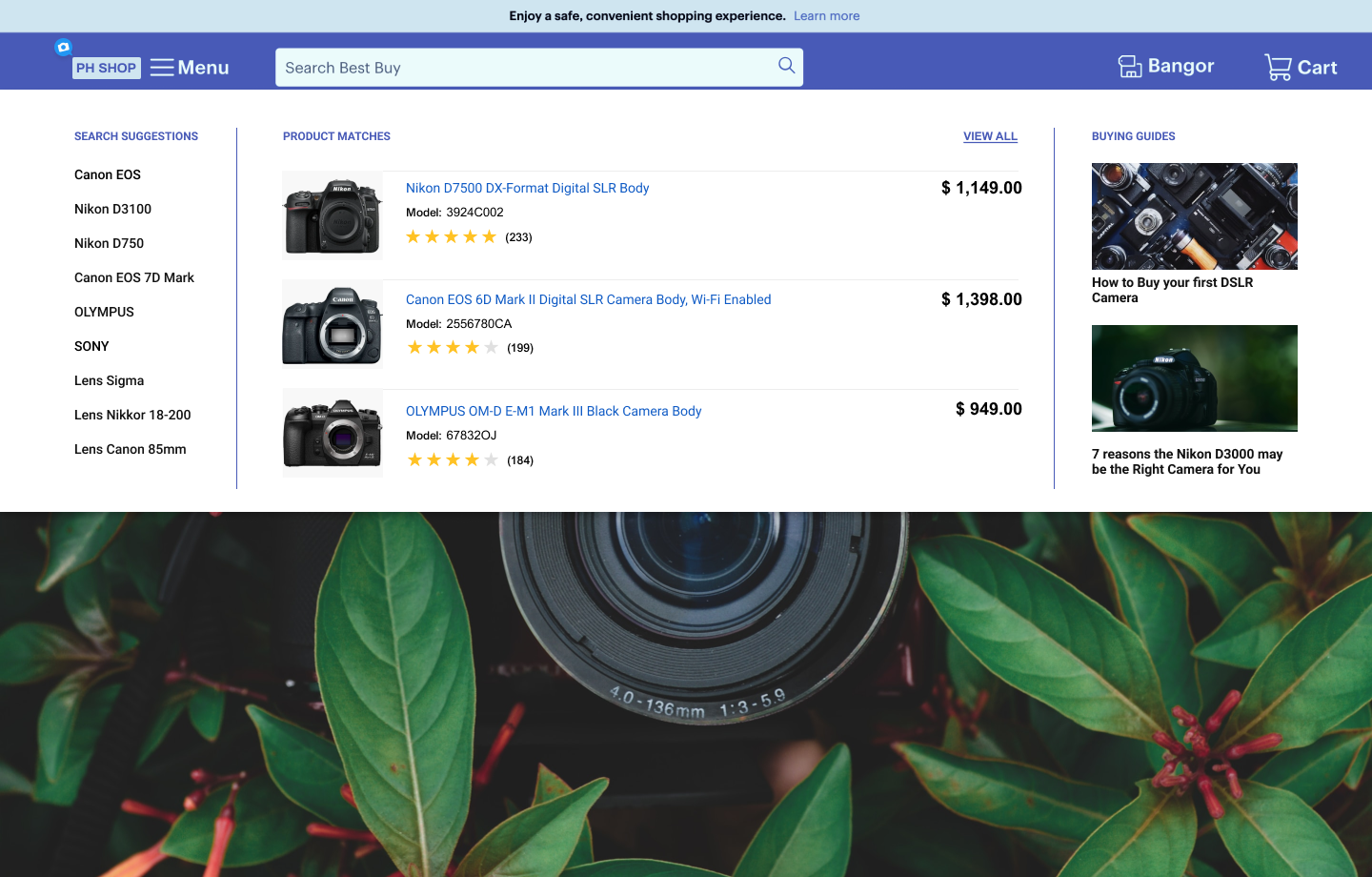Select the Lens Nikkor 18-200 suggestion
The width and height of the screenshot is (1372, 877).
(x=132, y=415)
